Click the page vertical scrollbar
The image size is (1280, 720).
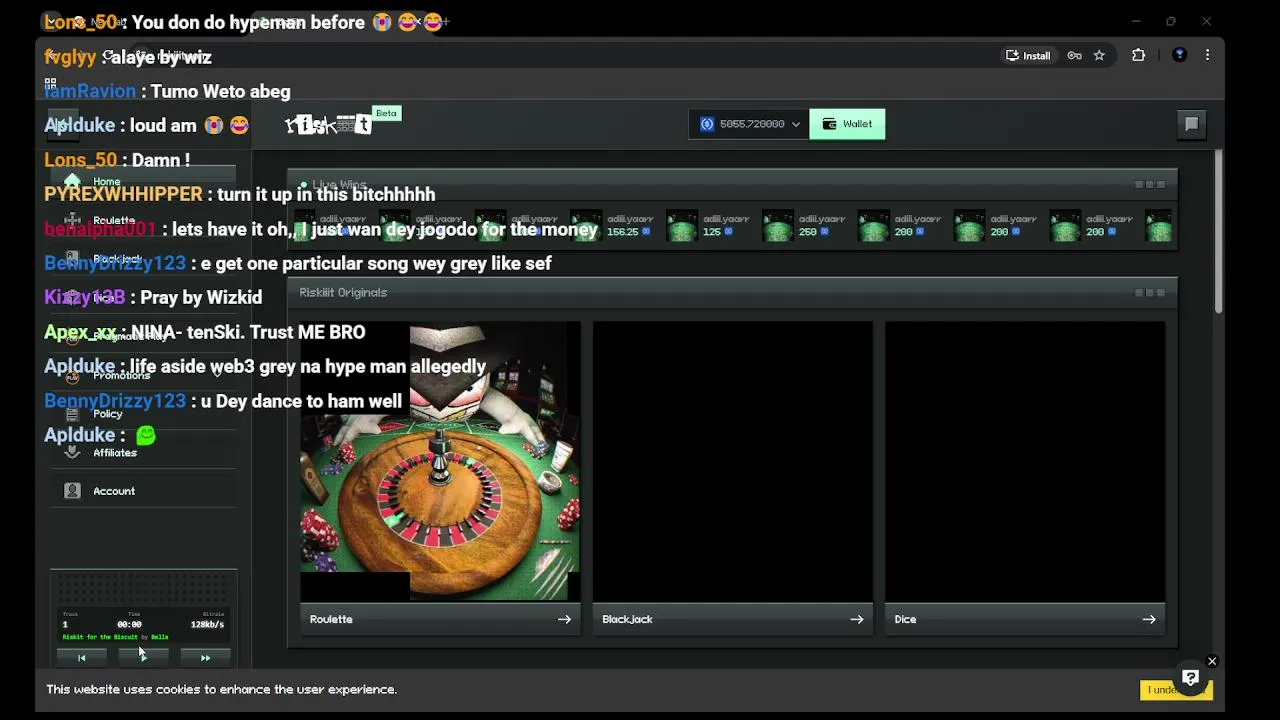click(1218, 232)
